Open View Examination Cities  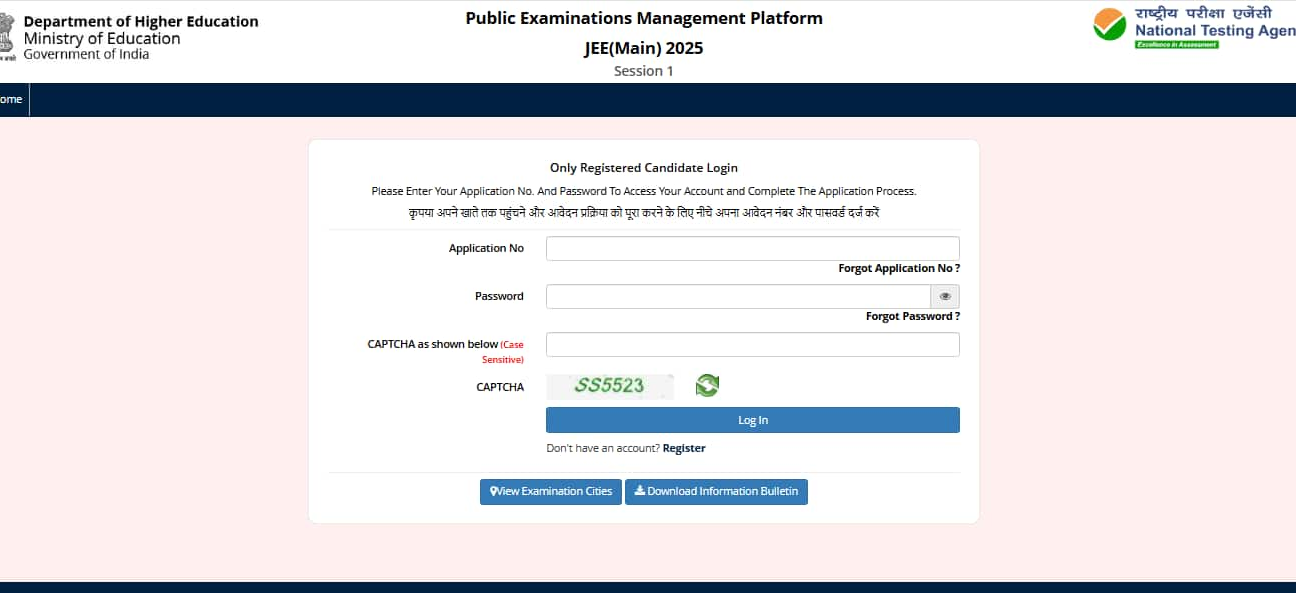551,491
